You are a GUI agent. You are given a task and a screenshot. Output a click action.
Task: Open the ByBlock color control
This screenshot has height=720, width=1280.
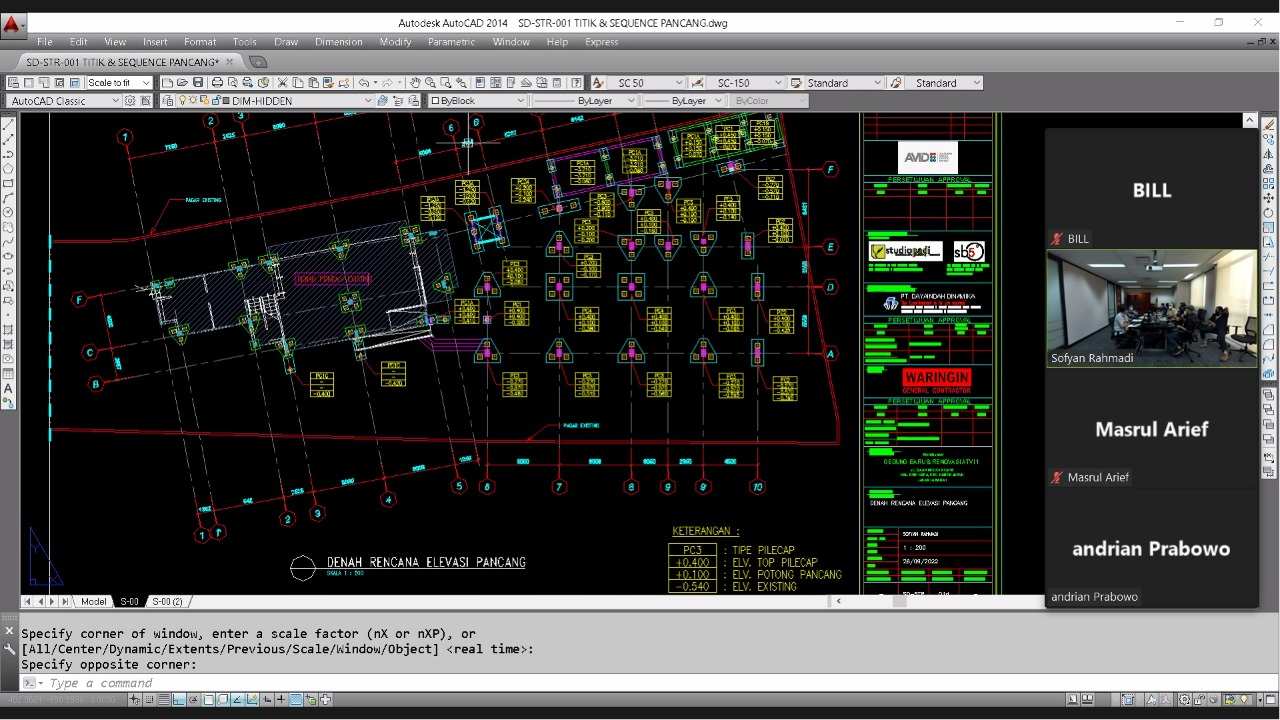[x=477, y=101]
